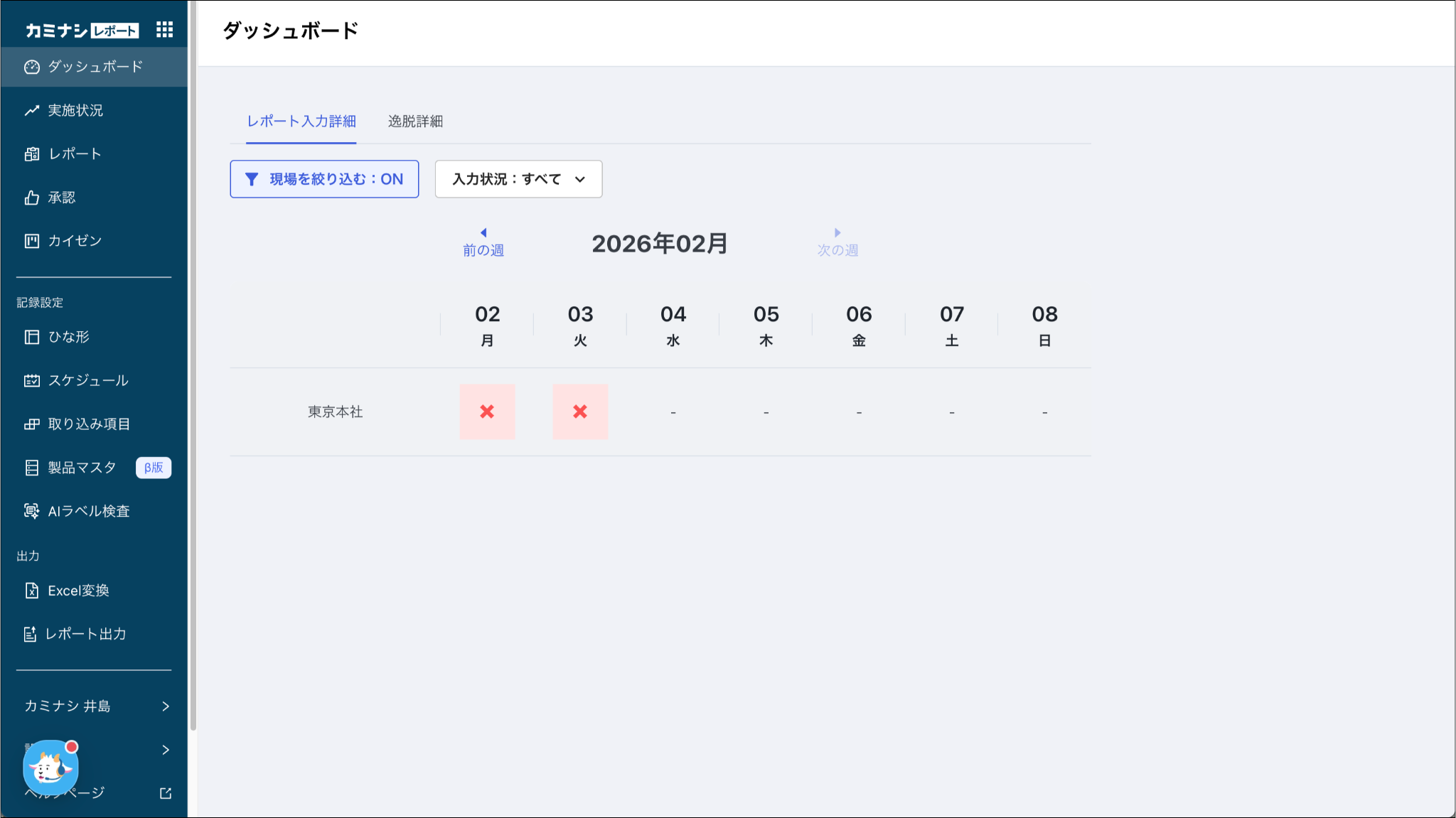Click the Excel変換 file icon

coord(32,591)
